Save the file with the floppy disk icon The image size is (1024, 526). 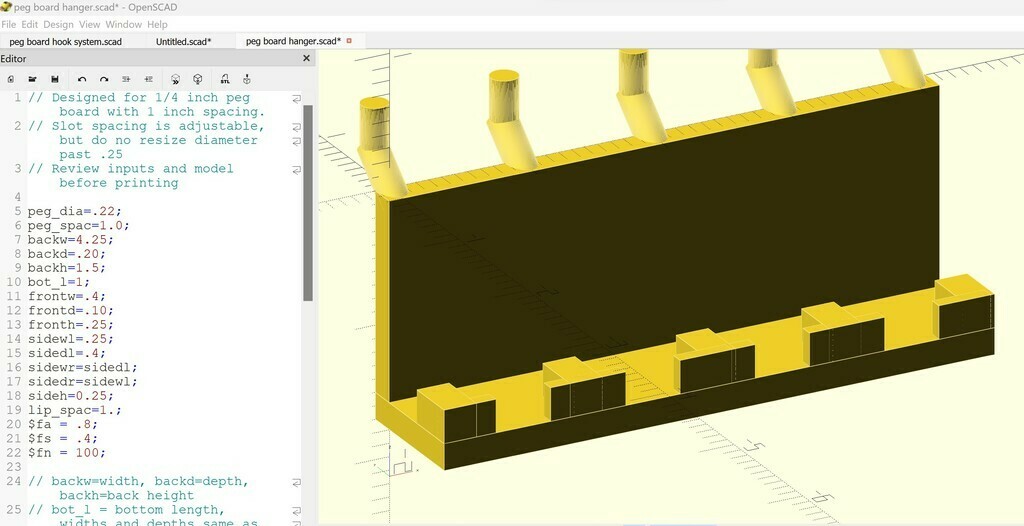point(54,79)
